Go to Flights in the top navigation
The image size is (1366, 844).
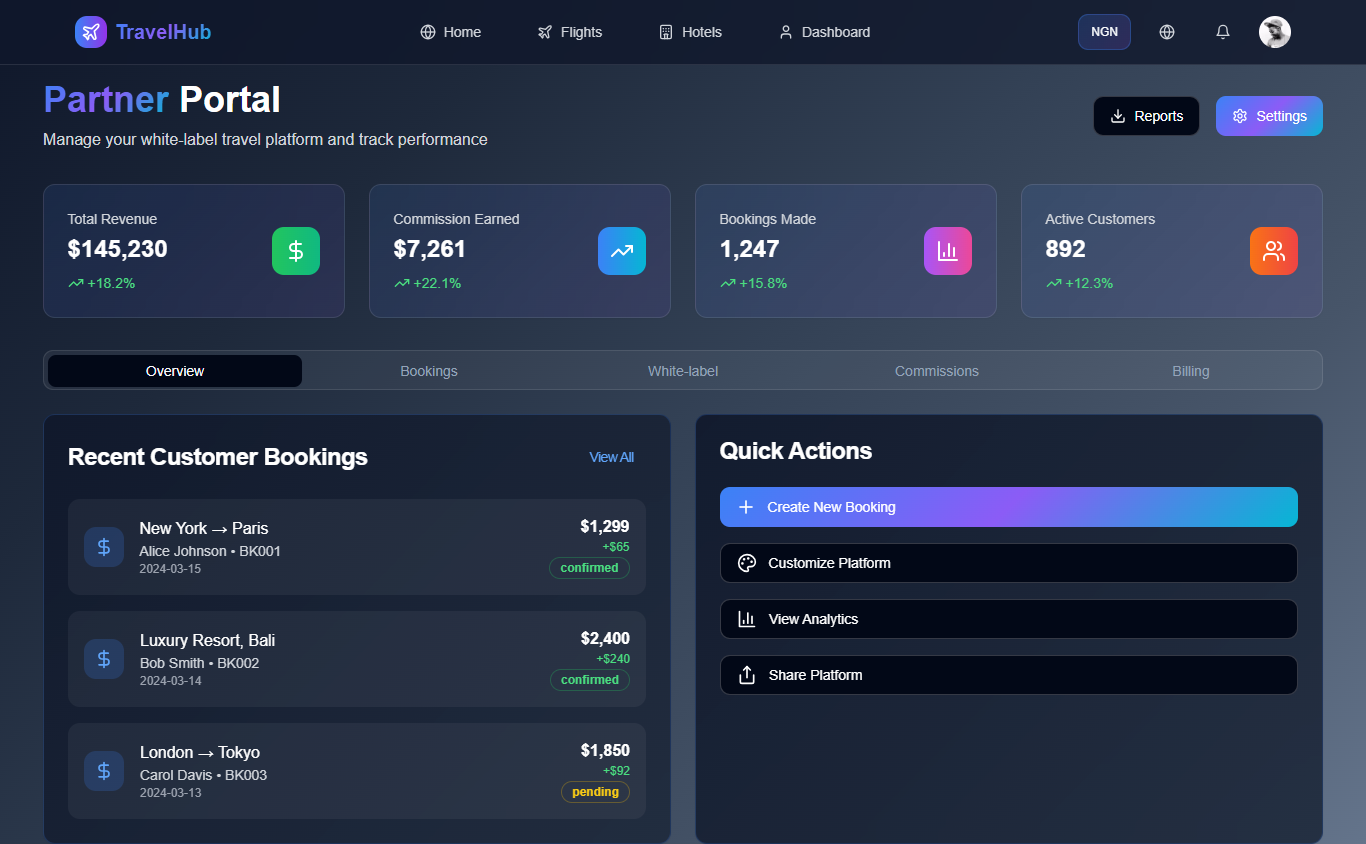(570, 32)
